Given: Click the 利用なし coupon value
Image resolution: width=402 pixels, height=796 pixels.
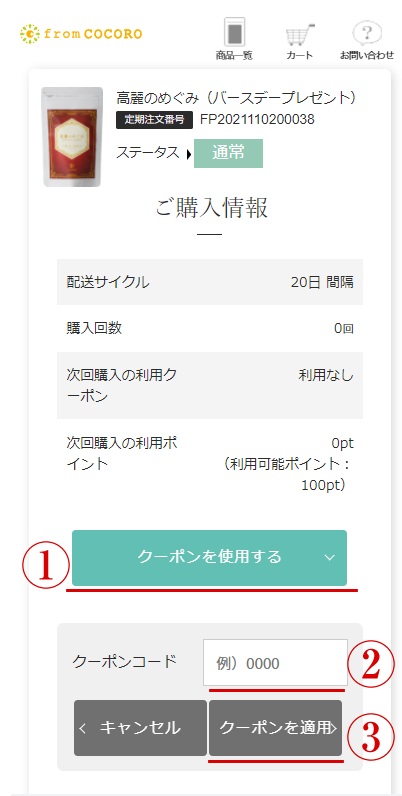Looking at the screenshot, I should [326, 376].
